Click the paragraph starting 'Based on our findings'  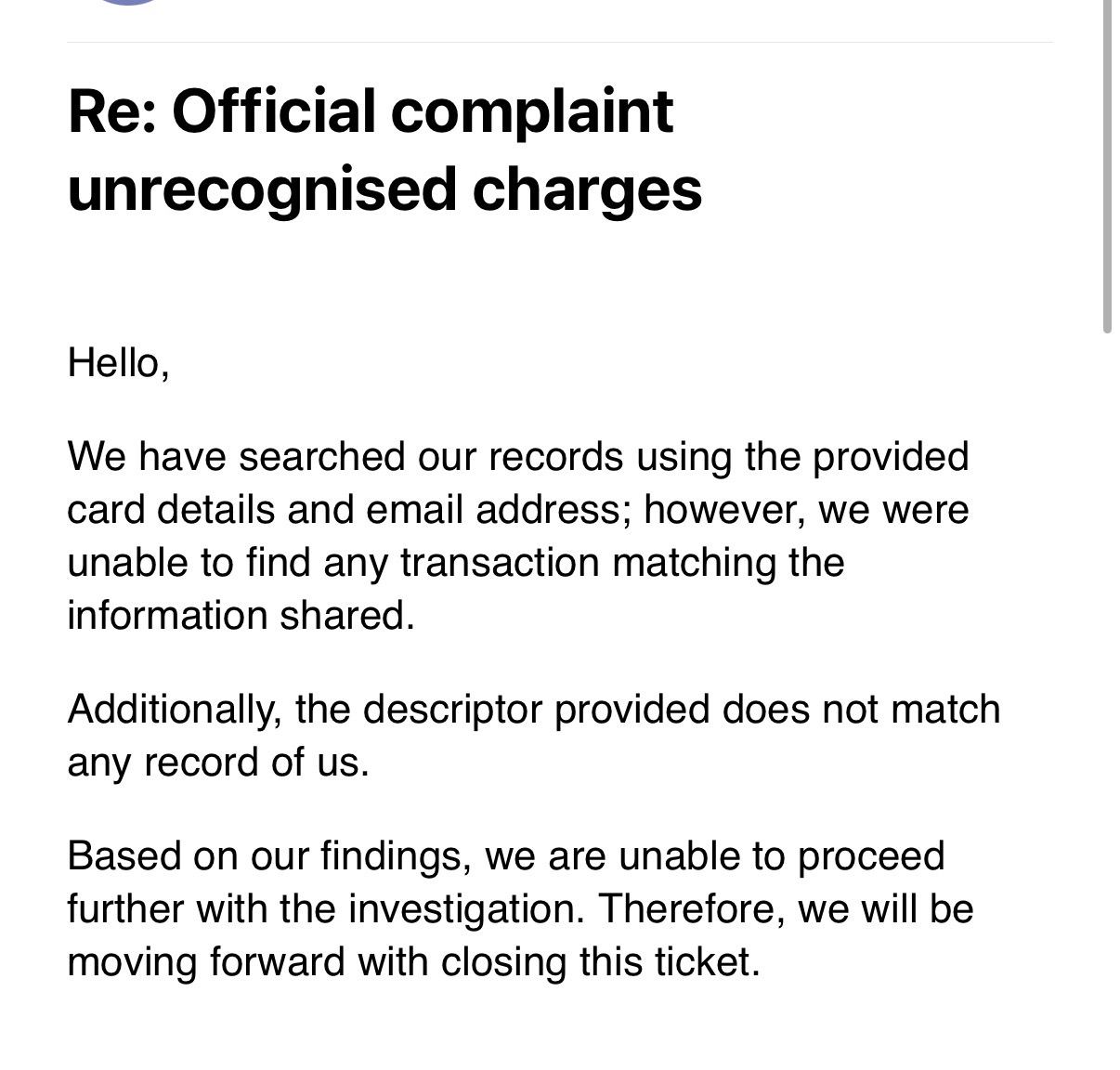520,908
